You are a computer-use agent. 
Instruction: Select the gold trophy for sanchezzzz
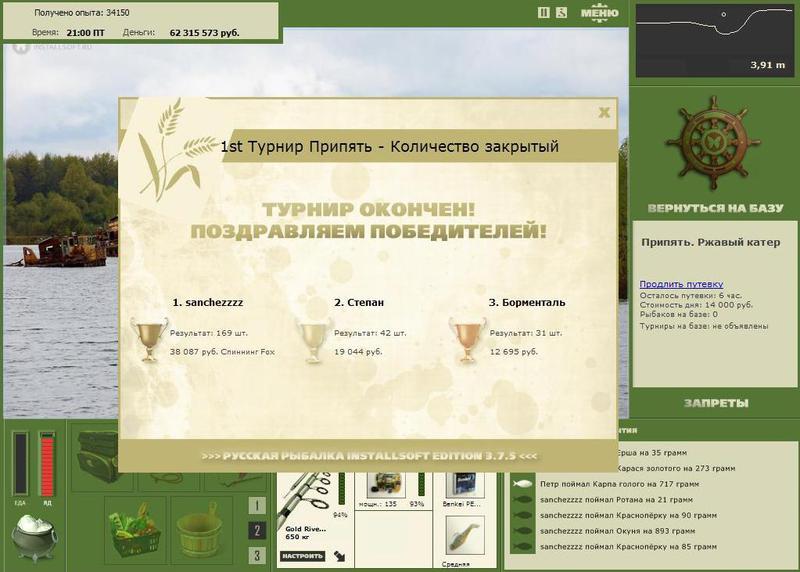point(149,339)
